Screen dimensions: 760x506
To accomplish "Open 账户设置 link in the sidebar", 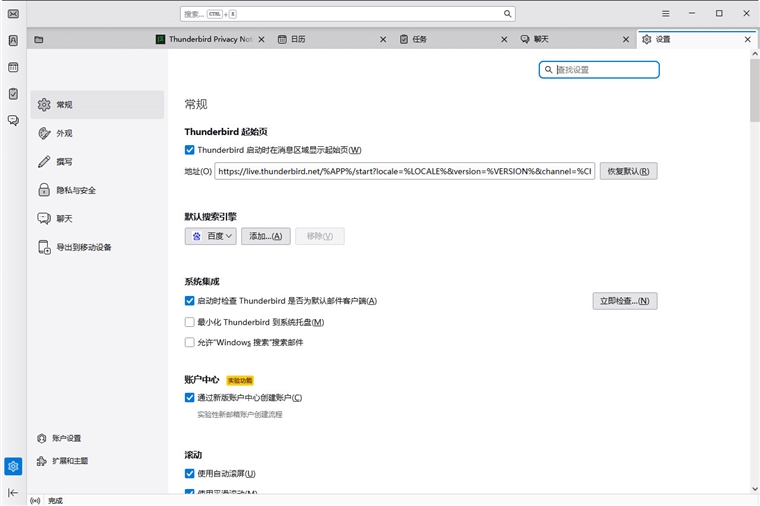I will click(59, 438).
